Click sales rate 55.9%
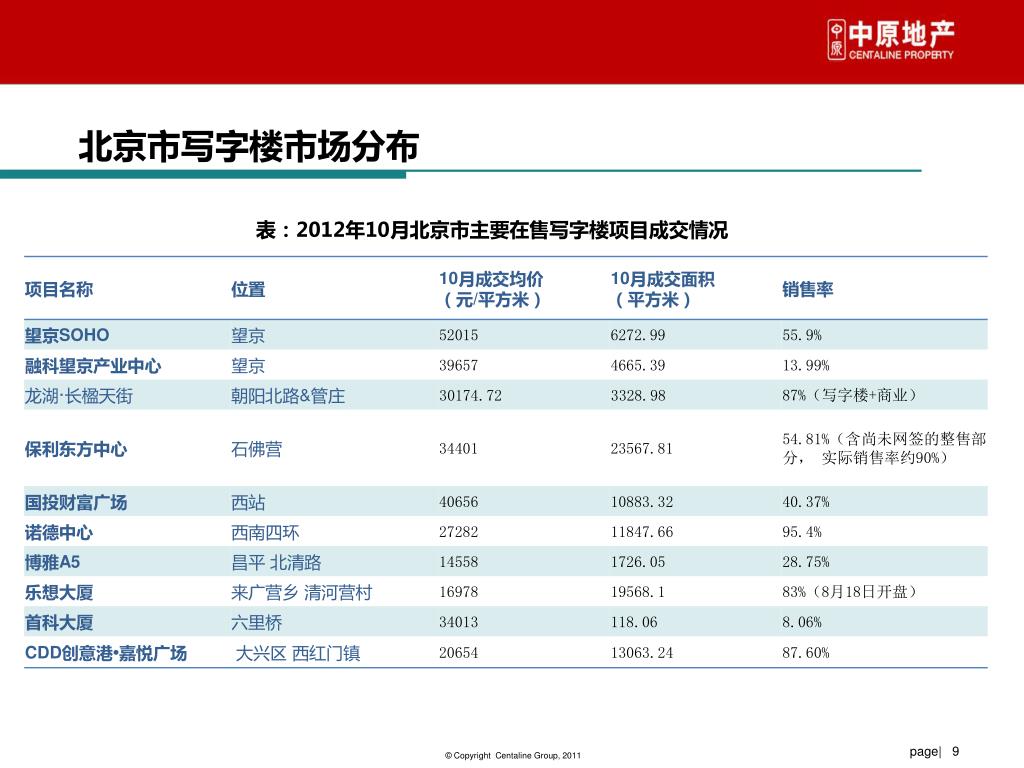 (802, 335)
